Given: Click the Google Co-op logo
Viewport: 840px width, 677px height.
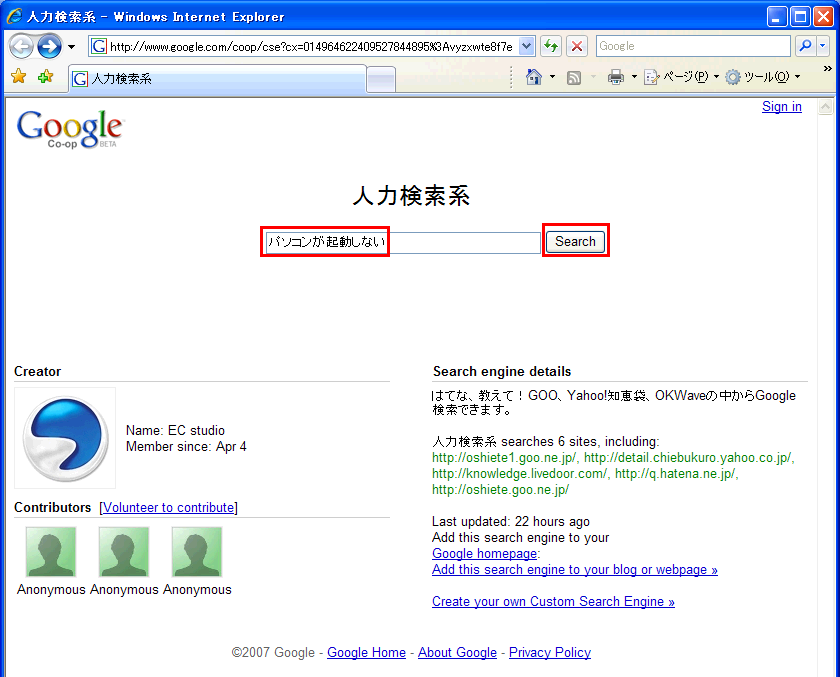Looking at the screenshot, I should 70,129.
